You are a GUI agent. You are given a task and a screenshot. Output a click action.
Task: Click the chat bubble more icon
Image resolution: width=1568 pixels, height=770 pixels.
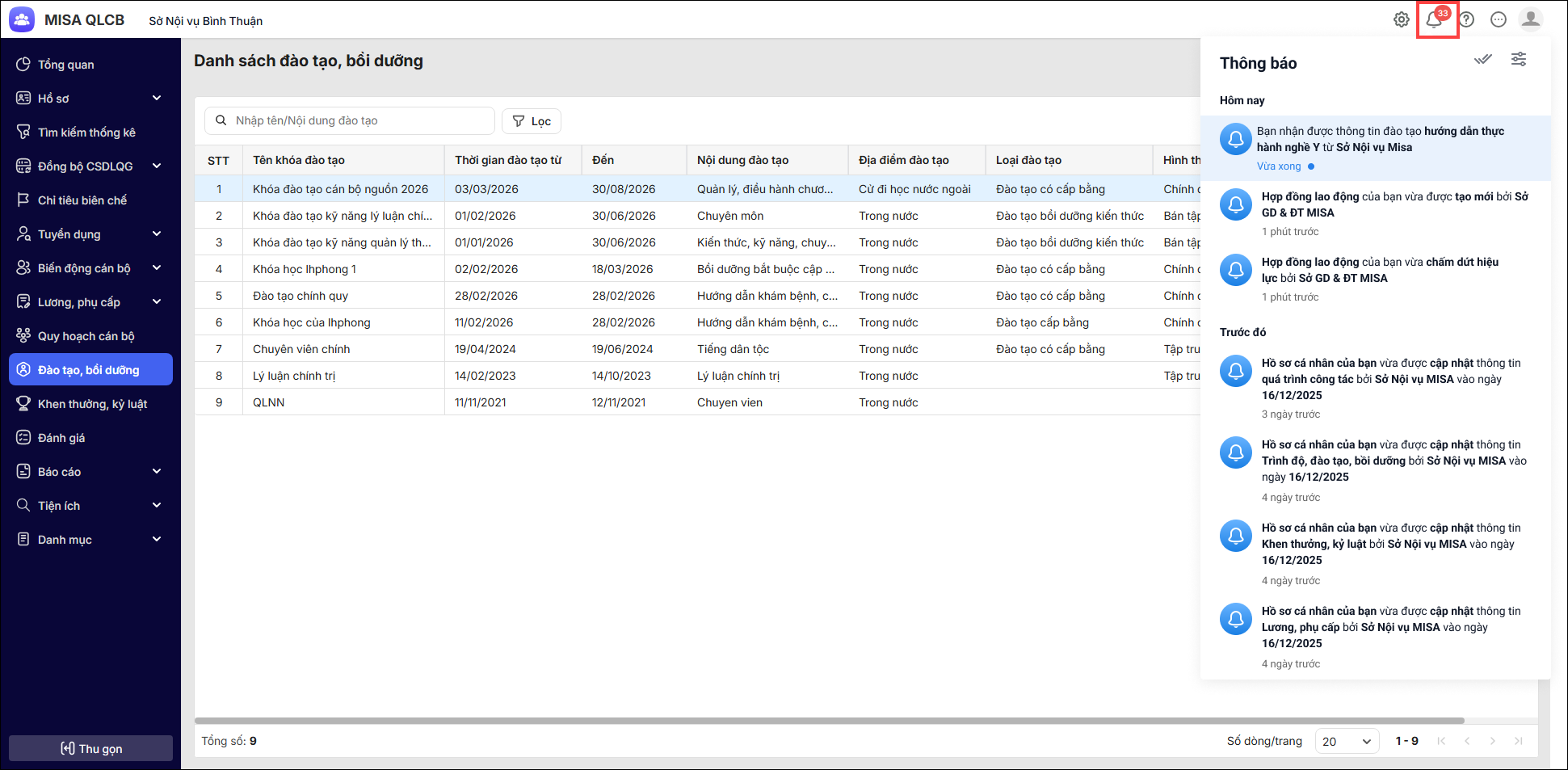(1499, 19)
